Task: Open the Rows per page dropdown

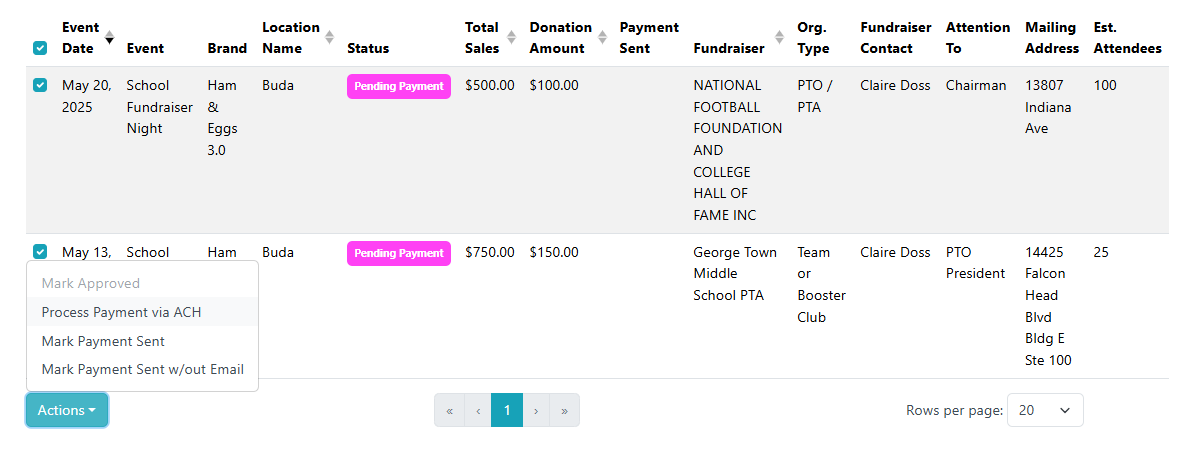Action: click(1044, 410)
